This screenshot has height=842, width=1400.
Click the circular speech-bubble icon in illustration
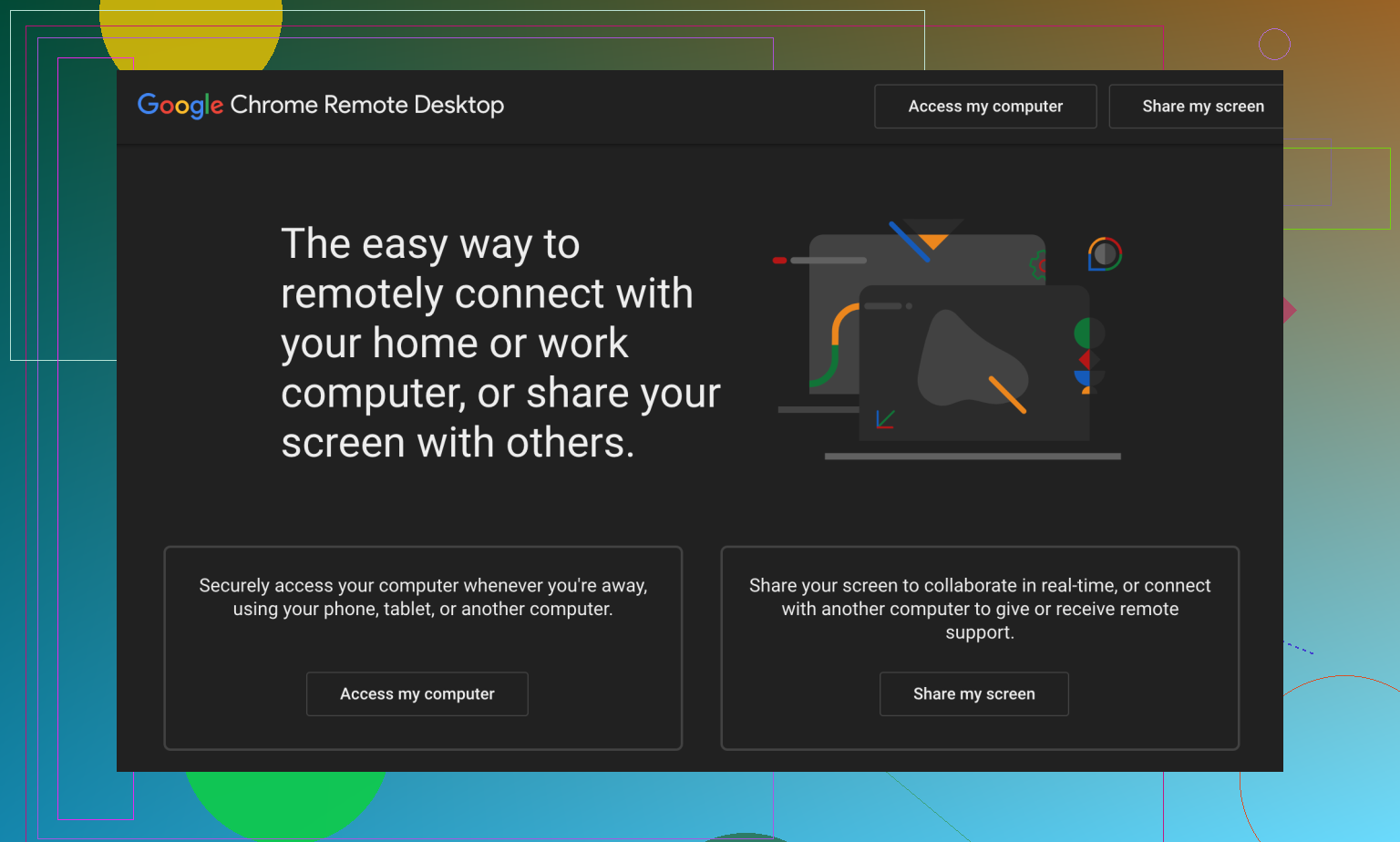(1105, 254)
